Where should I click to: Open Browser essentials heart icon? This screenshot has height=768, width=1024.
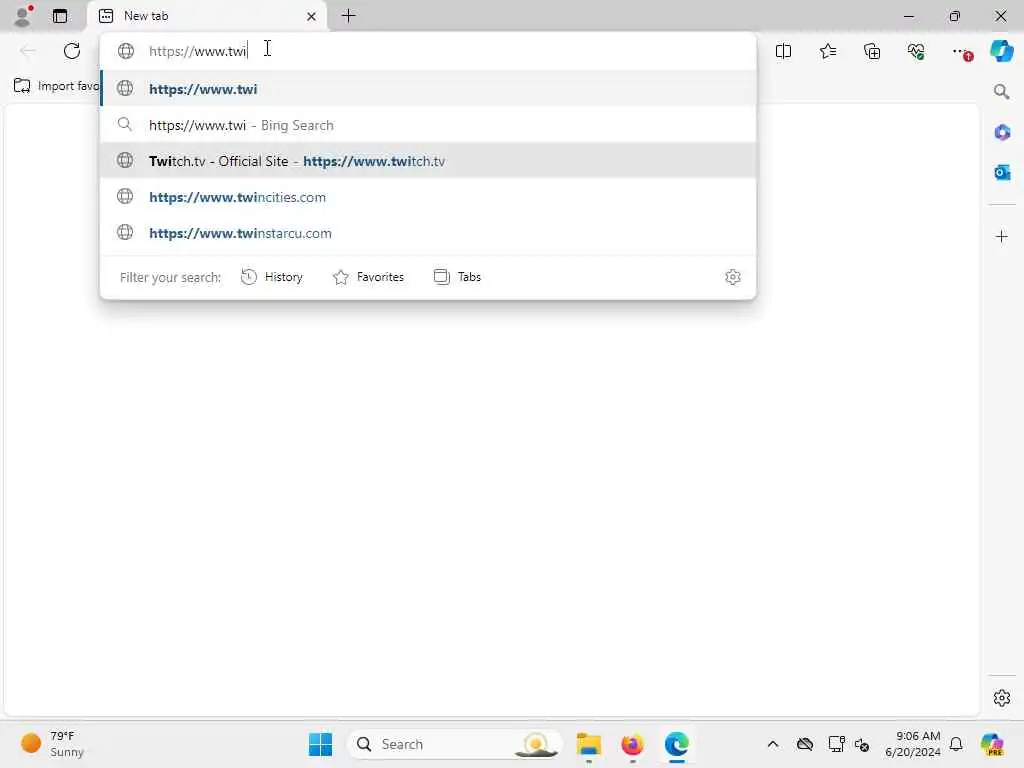[x=916, y=51]
